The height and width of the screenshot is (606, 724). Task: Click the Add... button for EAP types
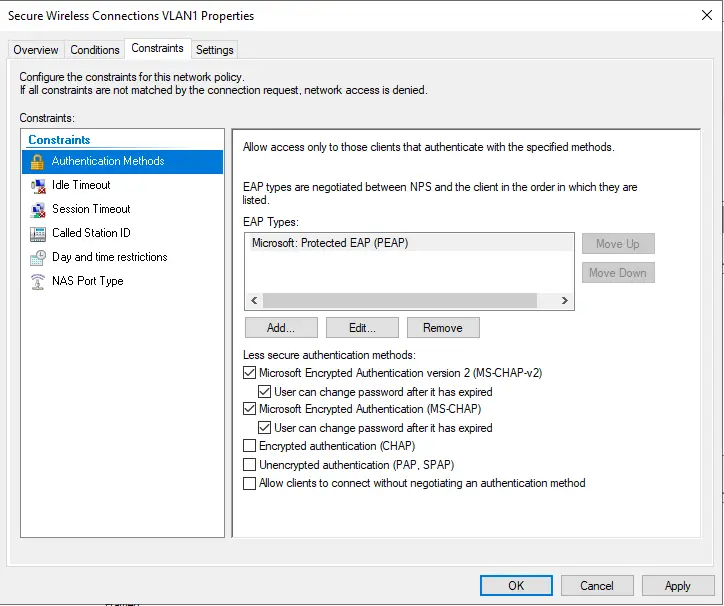point(281,327)
